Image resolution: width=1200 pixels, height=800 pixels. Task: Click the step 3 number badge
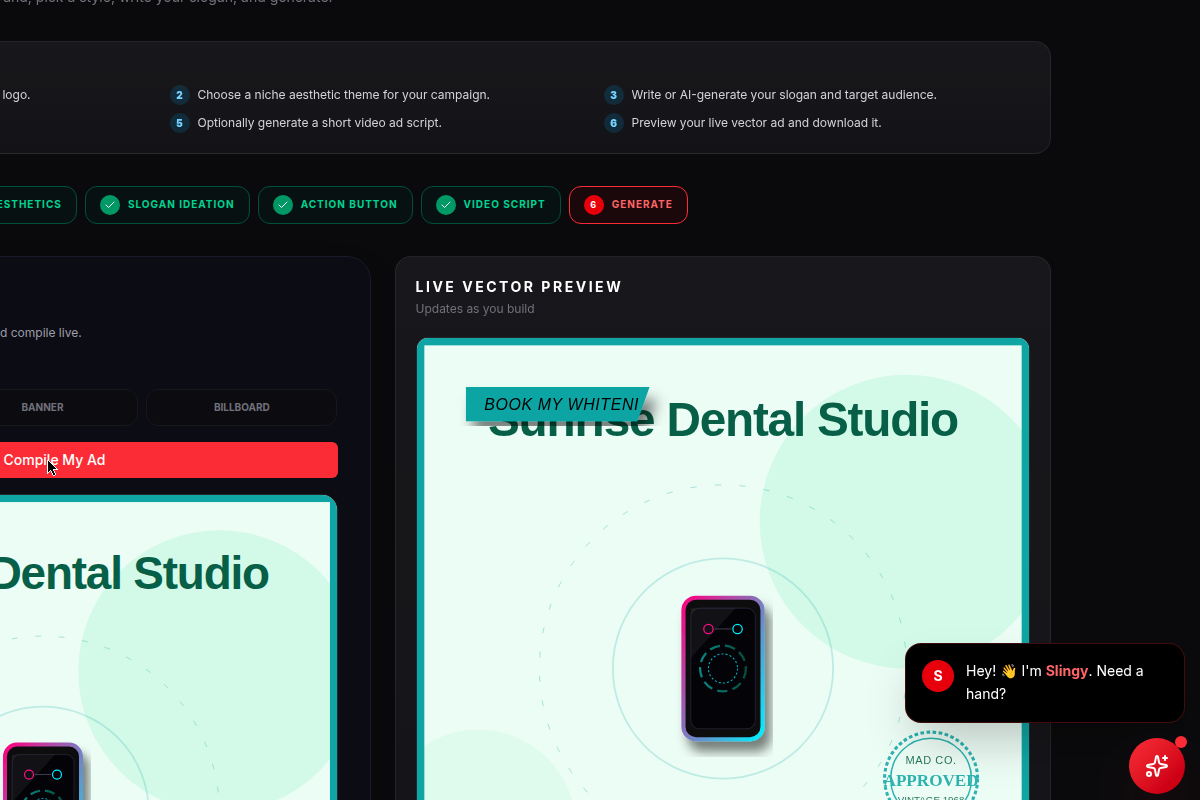[613, 95]
